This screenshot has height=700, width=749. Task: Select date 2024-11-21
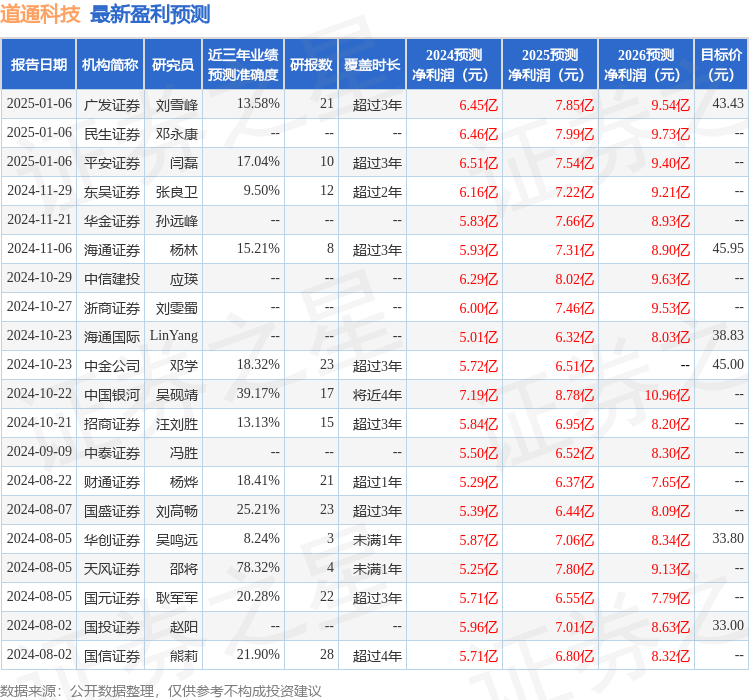(40, 220)
